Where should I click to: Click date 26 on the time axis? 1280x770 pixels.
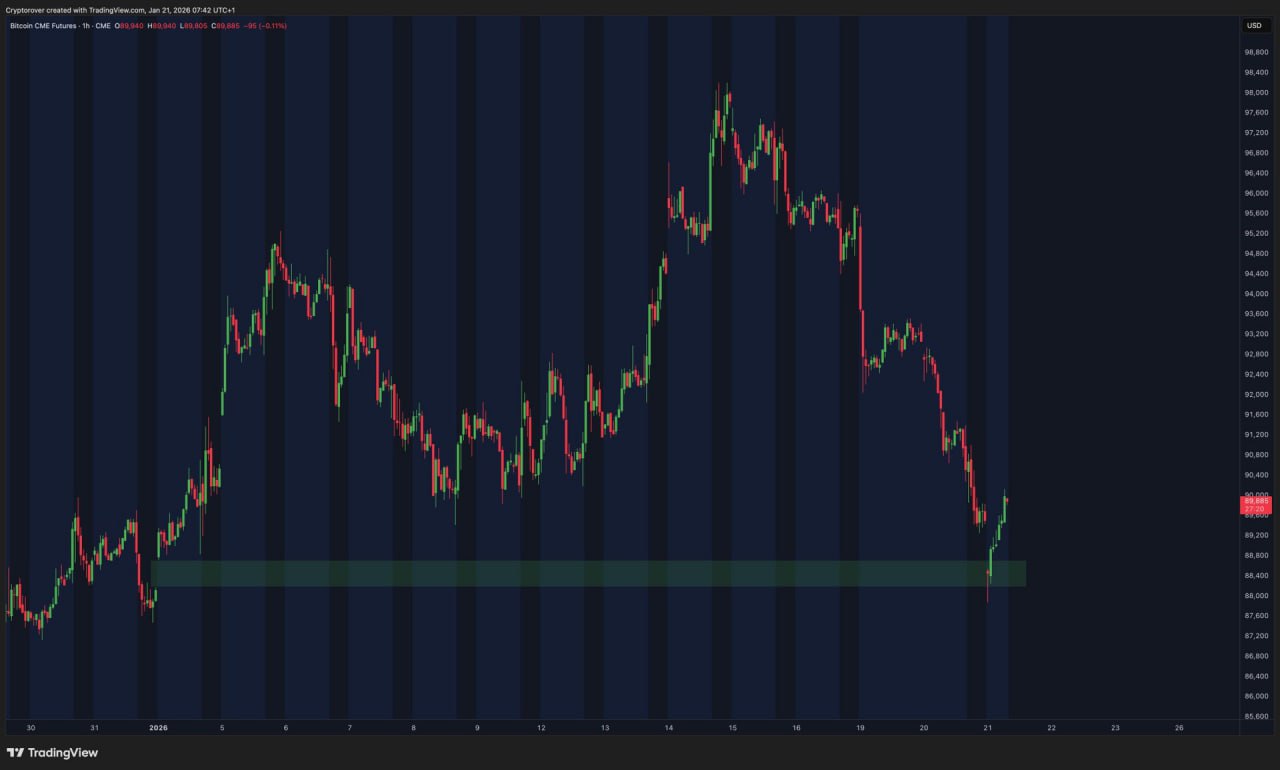point(1179,728)
